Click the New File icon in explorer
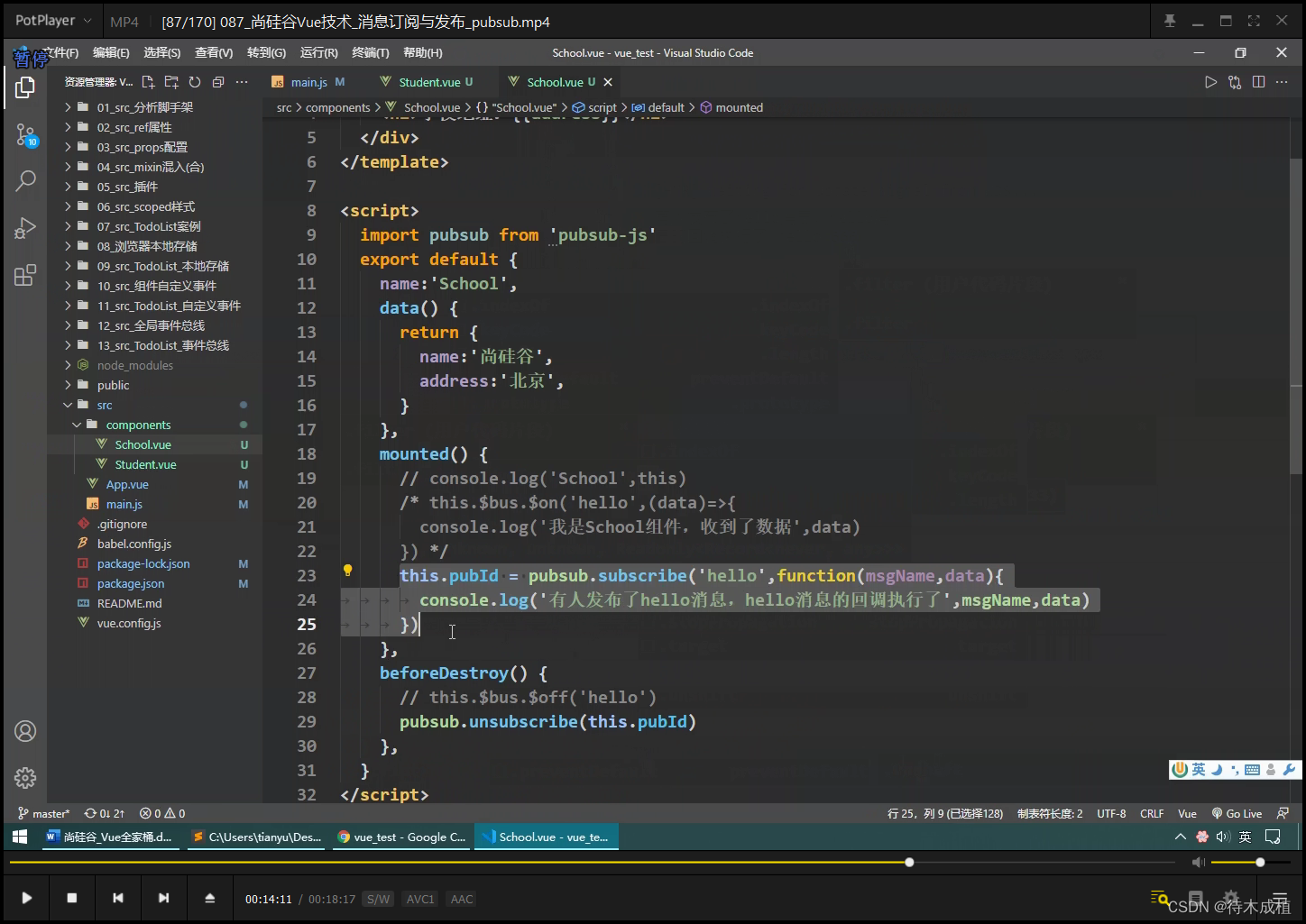This screenshot has width=1306, height=924. click(x=148, y=82)
